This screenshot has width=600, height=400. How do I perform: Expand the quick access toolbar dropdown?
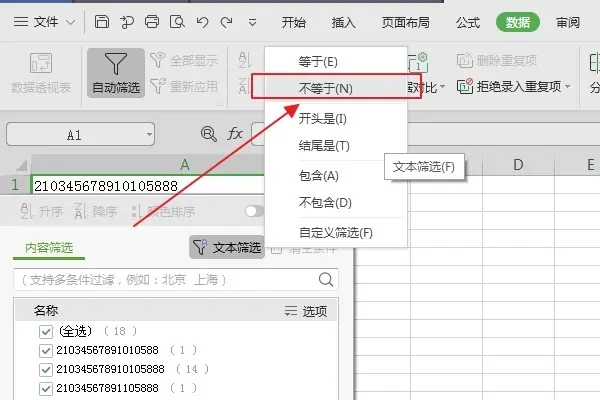coord(252,23)
